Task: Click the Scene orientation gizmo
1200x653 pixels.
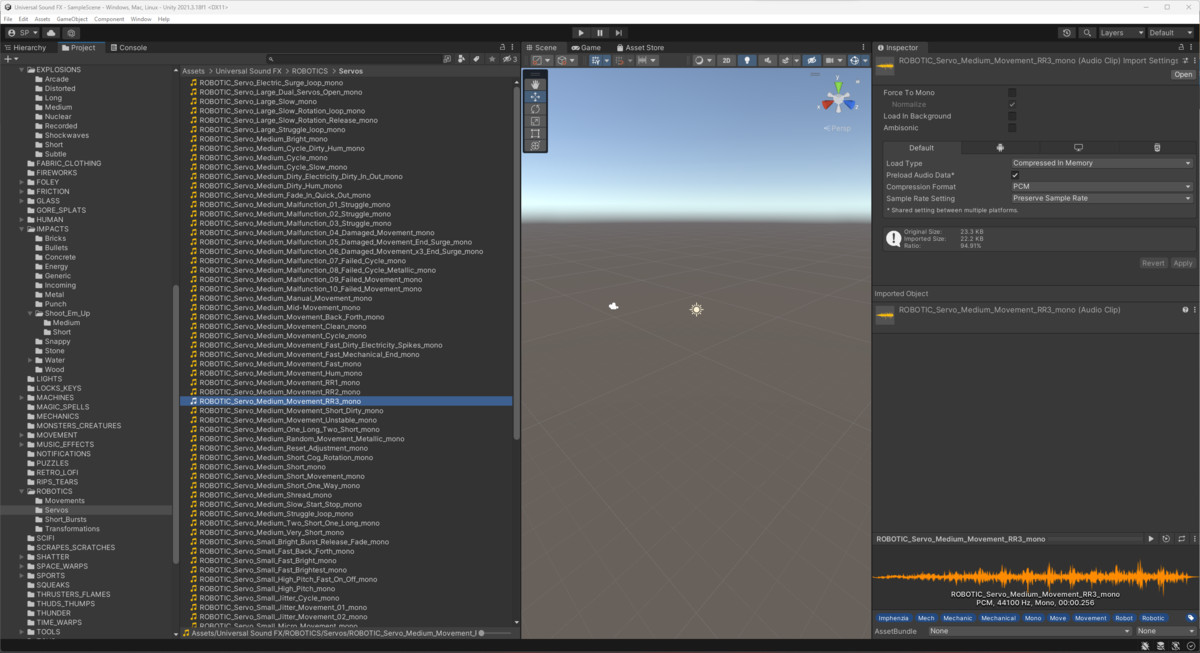Action: coord(836,100)
